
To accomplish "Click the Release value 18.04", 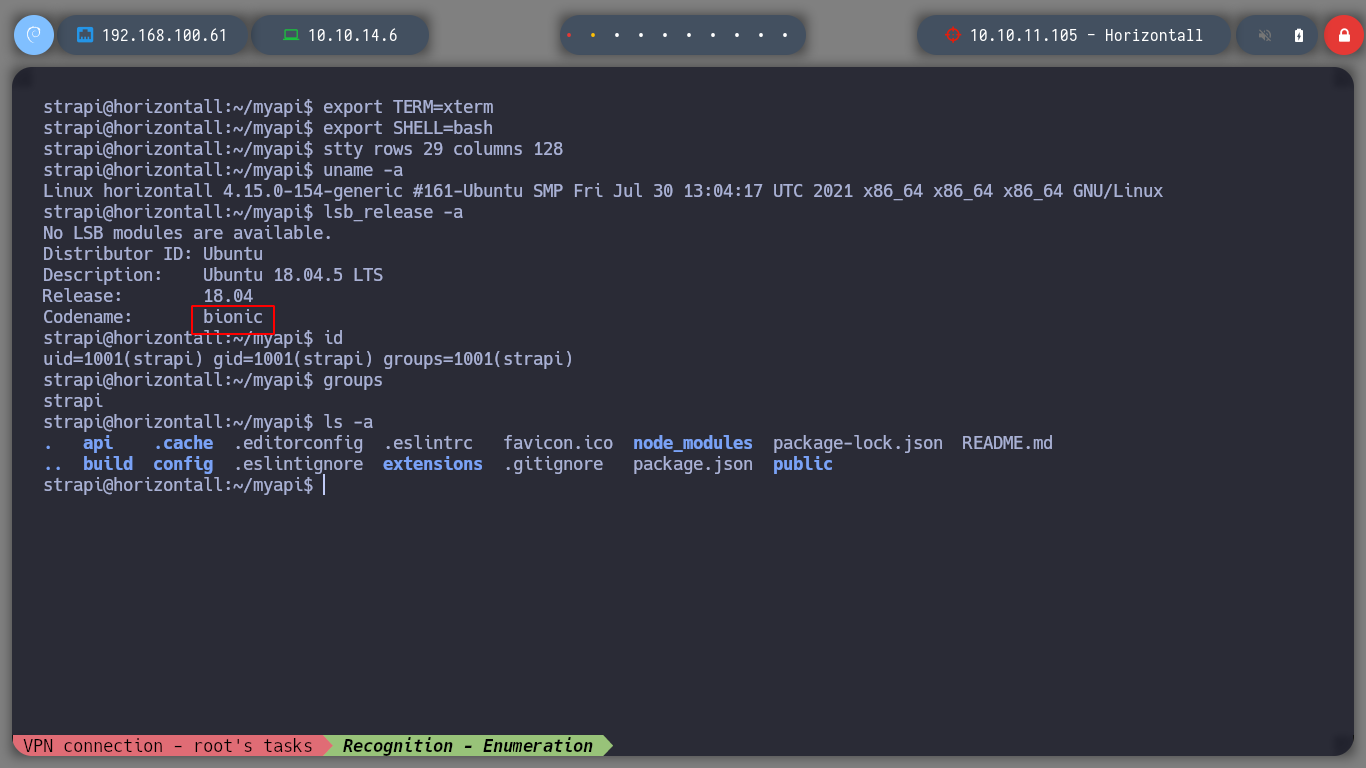I will (228, 296).
